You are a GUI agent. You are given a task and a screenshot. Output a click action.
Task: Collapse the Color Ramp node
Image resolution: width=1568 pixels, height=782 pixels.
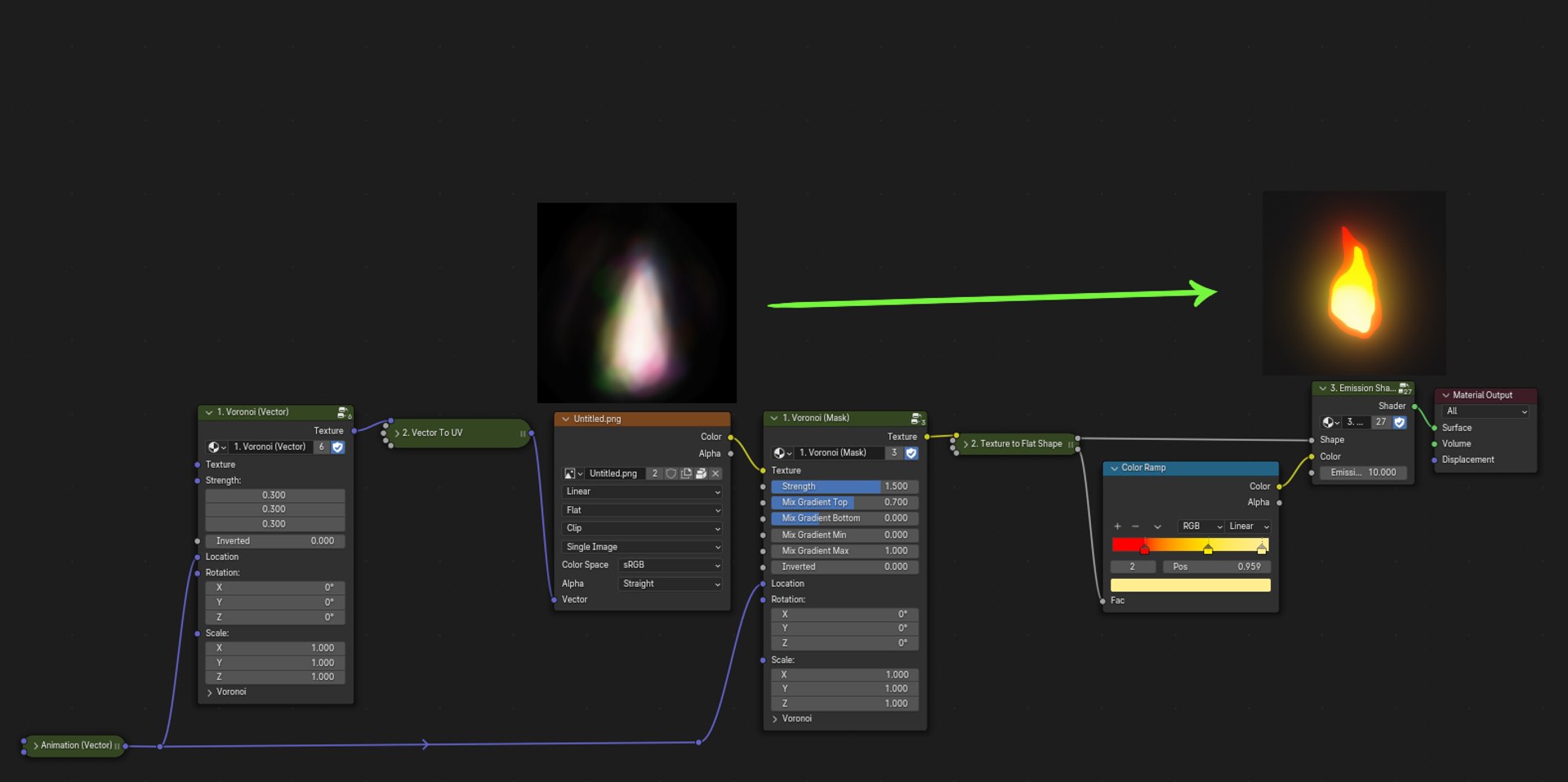coord(1114,468)
